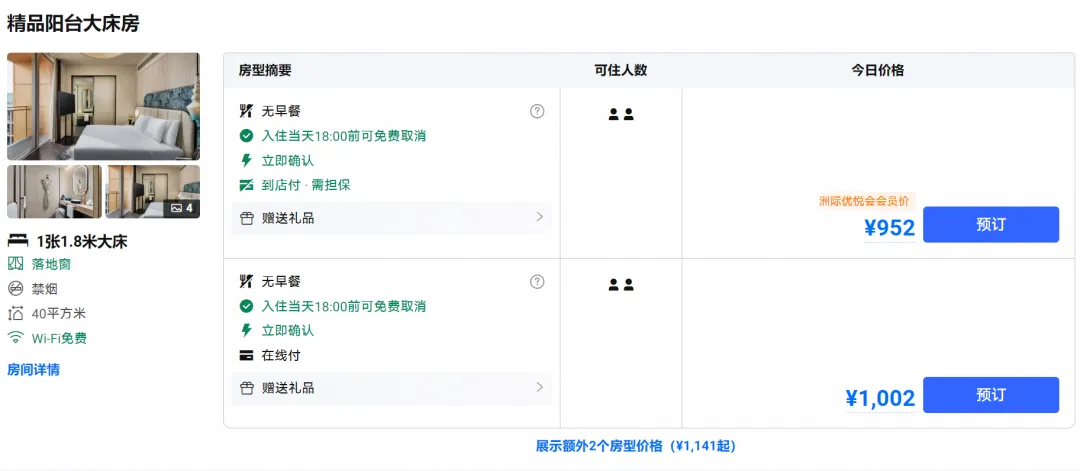The height and width of the screenshot is (471, 1080).
Task: Click the floor-window icon beside 落地窗
Action: point(15,264)
